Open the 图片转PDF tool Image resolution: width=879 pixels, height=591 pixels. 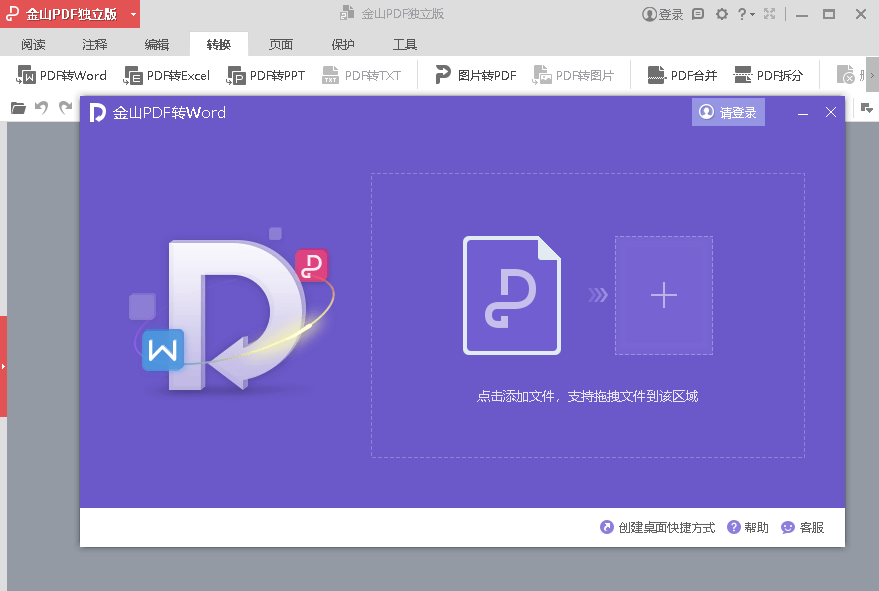[x=475, y=75]
